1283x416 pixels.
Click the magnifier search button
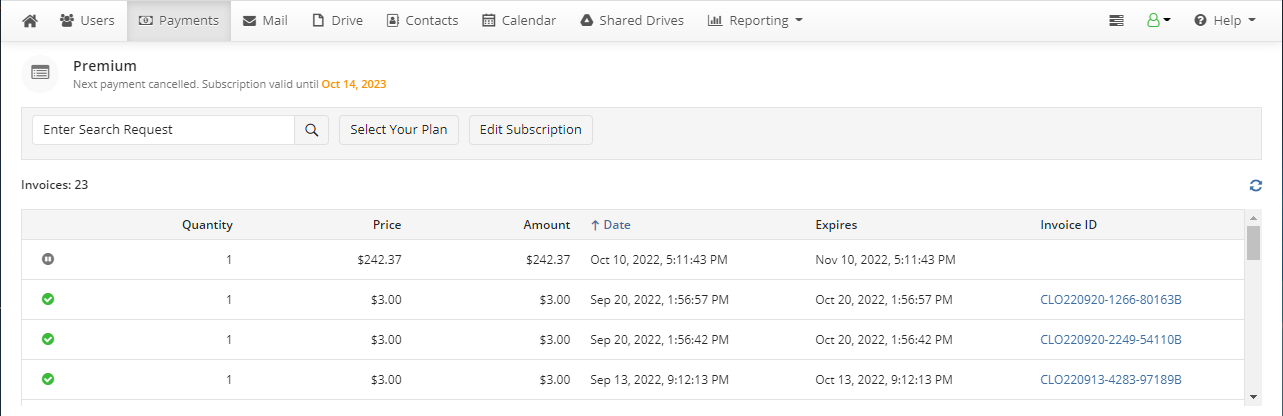(x=311, y=130)
